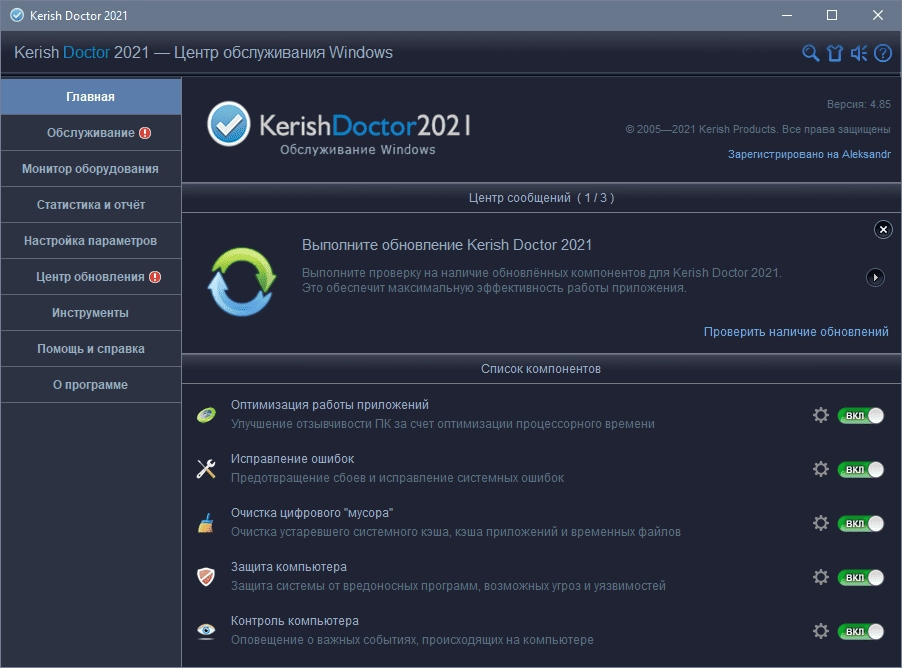902x668 pixels.
Task: Click the broom icon for Очистка цифрового мусора
Action: pos(206,522)
